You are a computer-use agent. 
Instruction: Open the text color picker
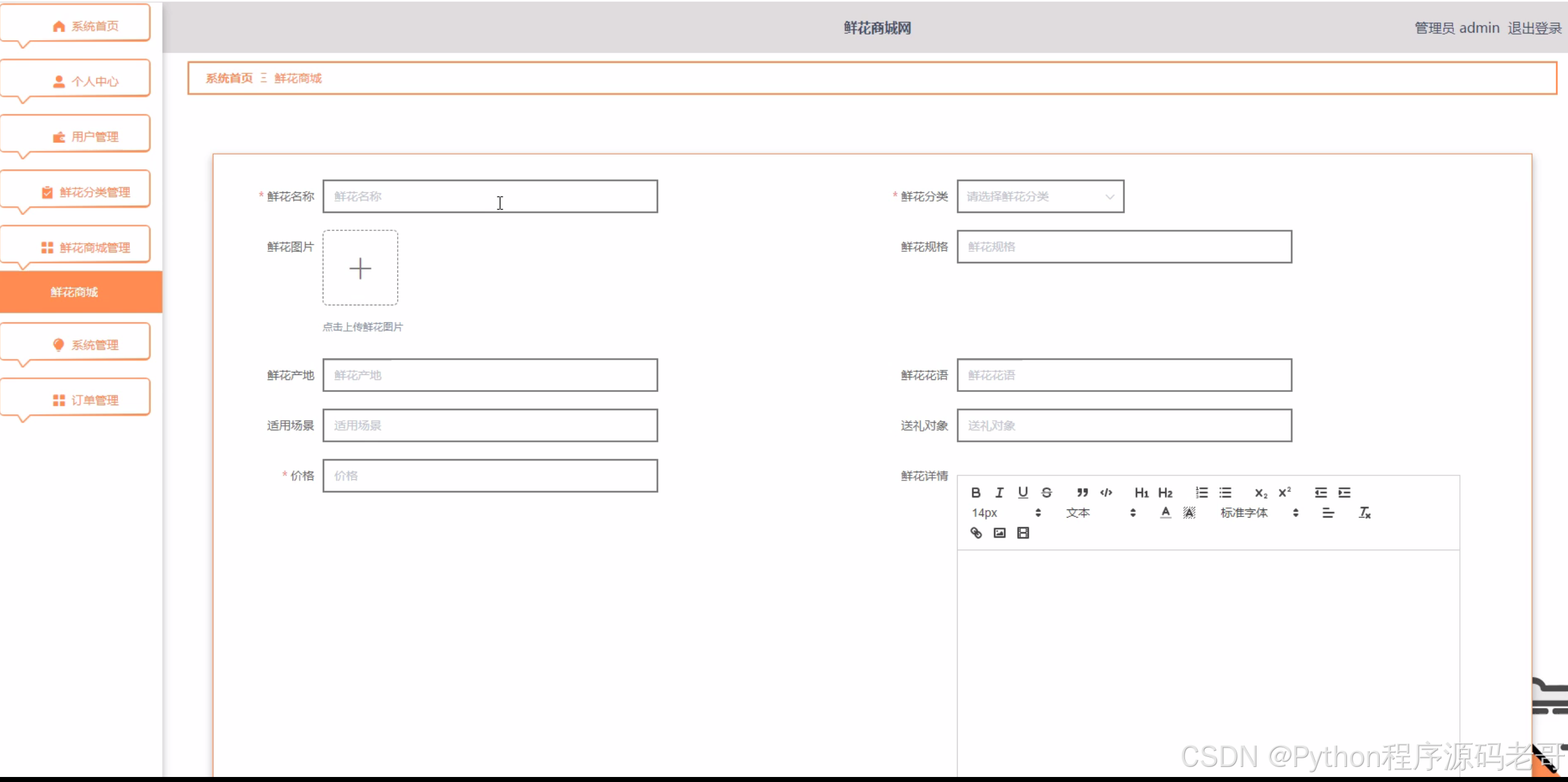point(1165,513)
